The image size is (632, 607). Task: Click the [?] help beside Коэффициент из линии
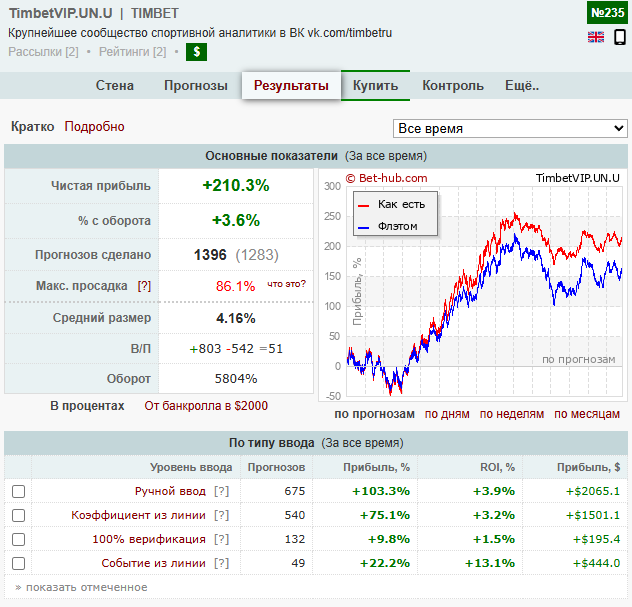tap(221, 515)
